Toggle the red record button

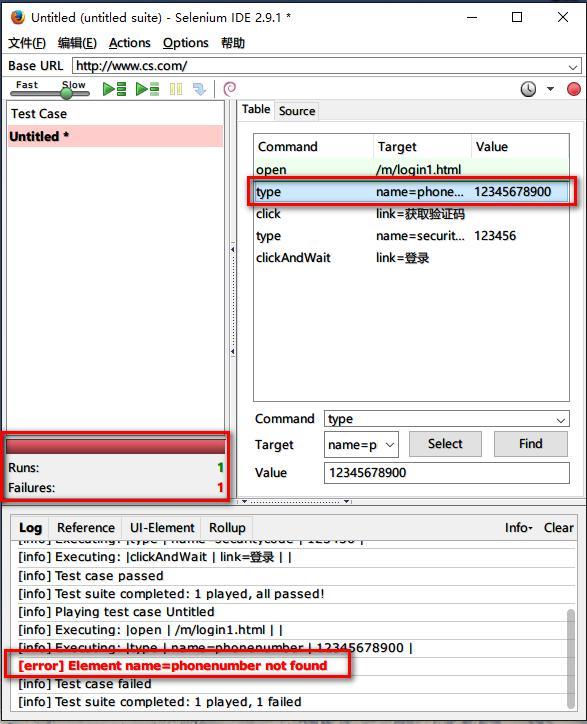[574, 89]
